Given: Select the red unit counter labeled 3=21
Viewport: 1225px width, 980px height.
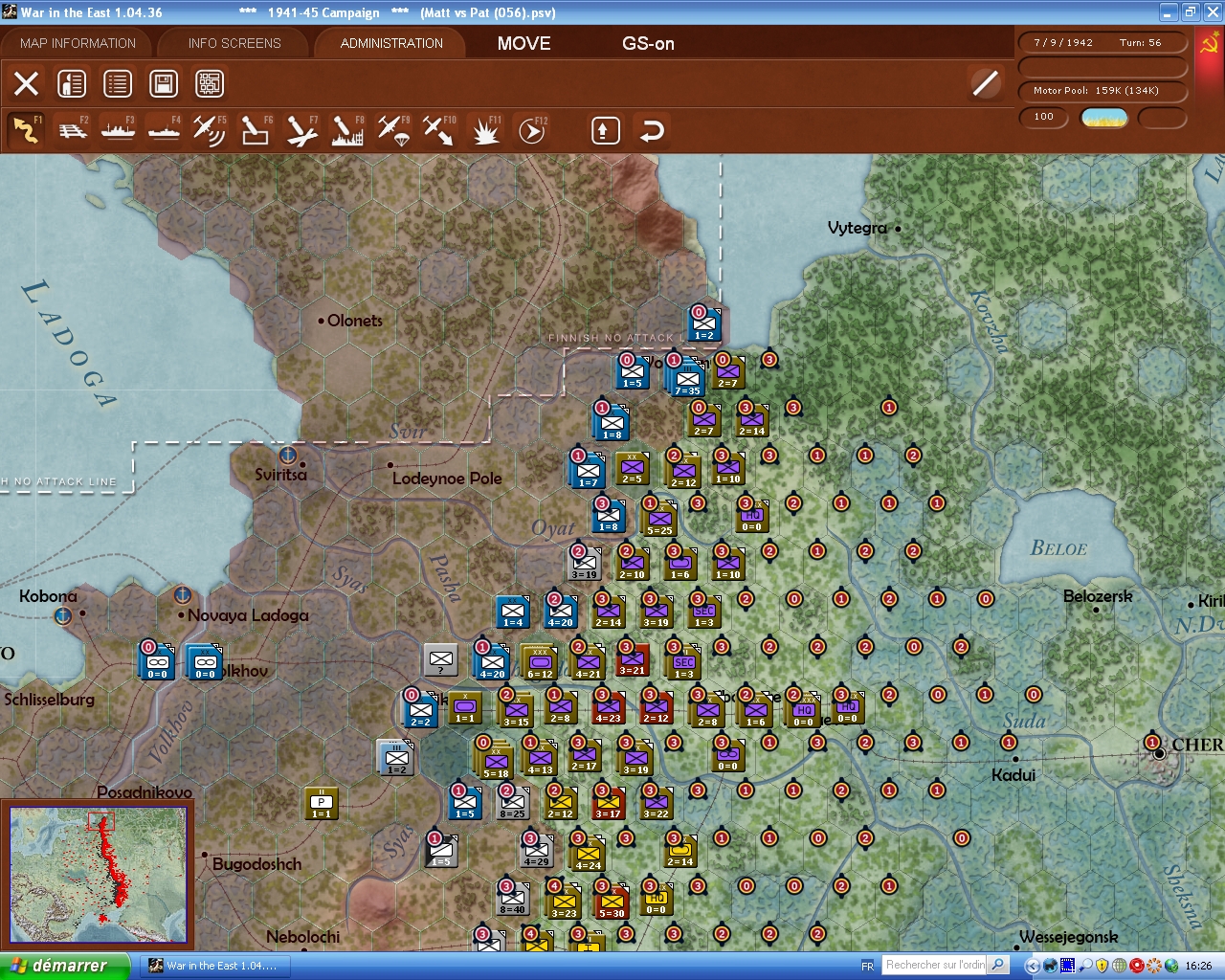Looking at the screenshot, I should 633,658.
